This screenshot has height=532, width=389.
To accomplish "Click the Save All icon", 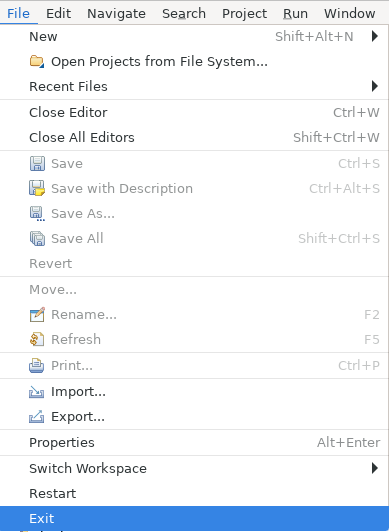I will point(37,239).
